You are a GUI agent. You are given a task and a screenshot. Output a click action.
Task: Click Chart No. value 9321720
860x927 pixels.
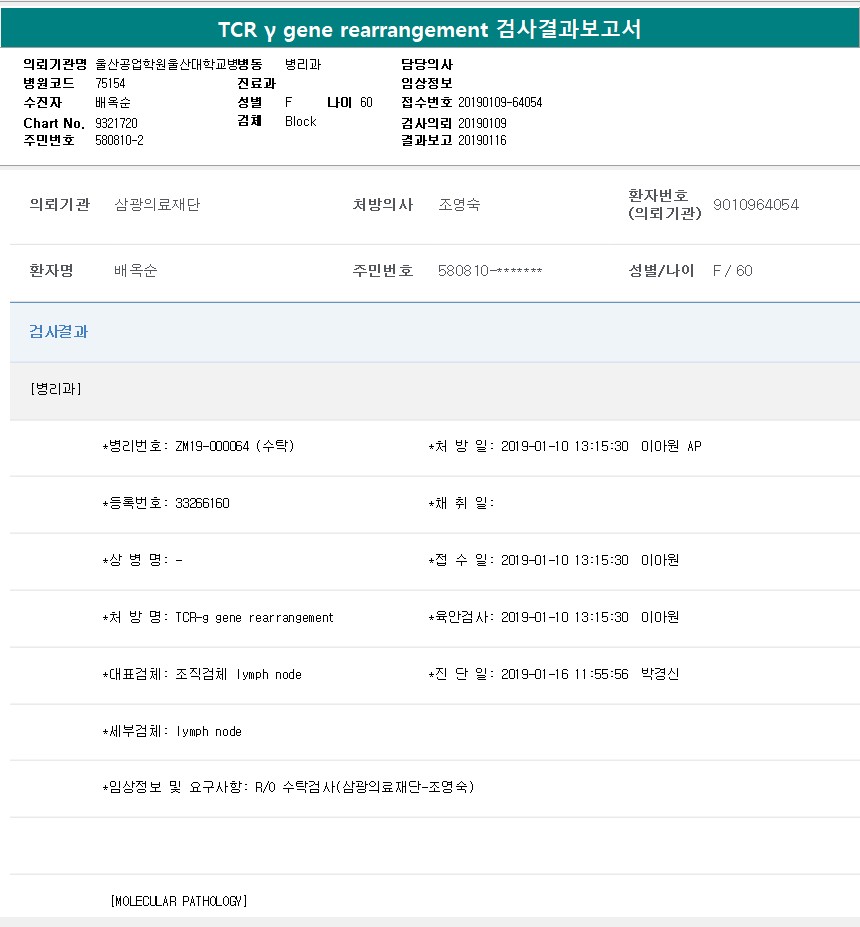click(x=116, y=123)
